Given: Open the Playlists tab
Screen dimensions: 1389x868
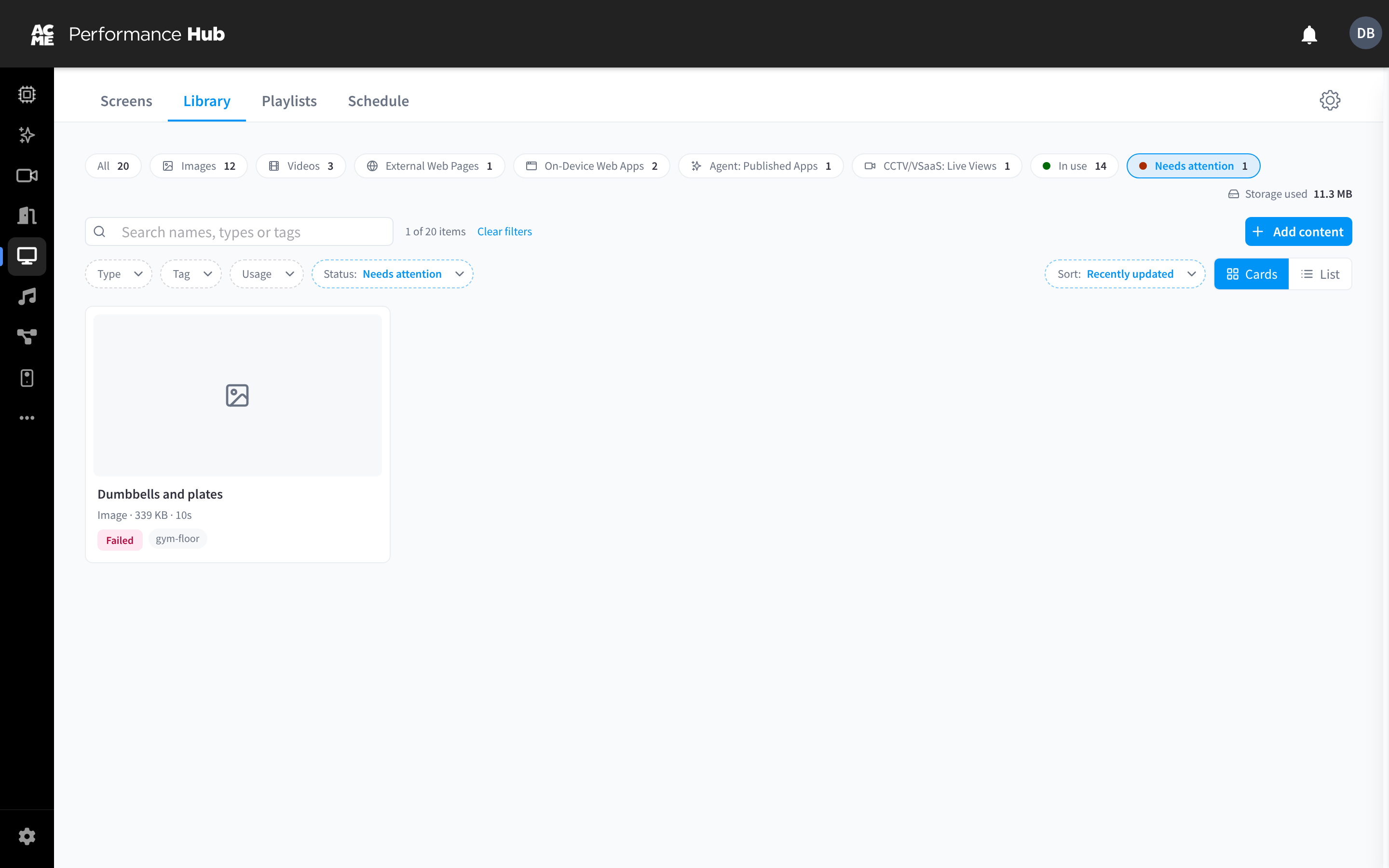Looking at the screenshot, I should (x=289, y=101).
